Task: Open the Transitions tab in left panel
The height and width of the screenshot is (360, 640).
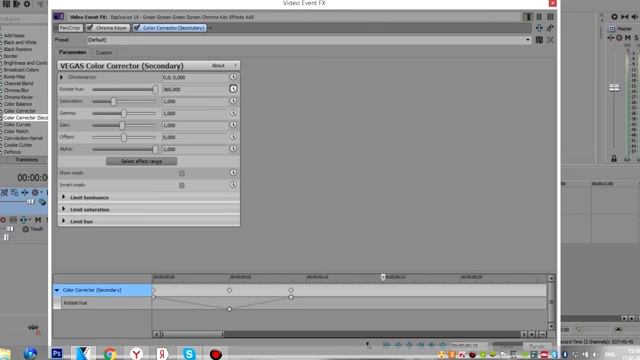Action: pyautogui.click(x=26, y=160)
